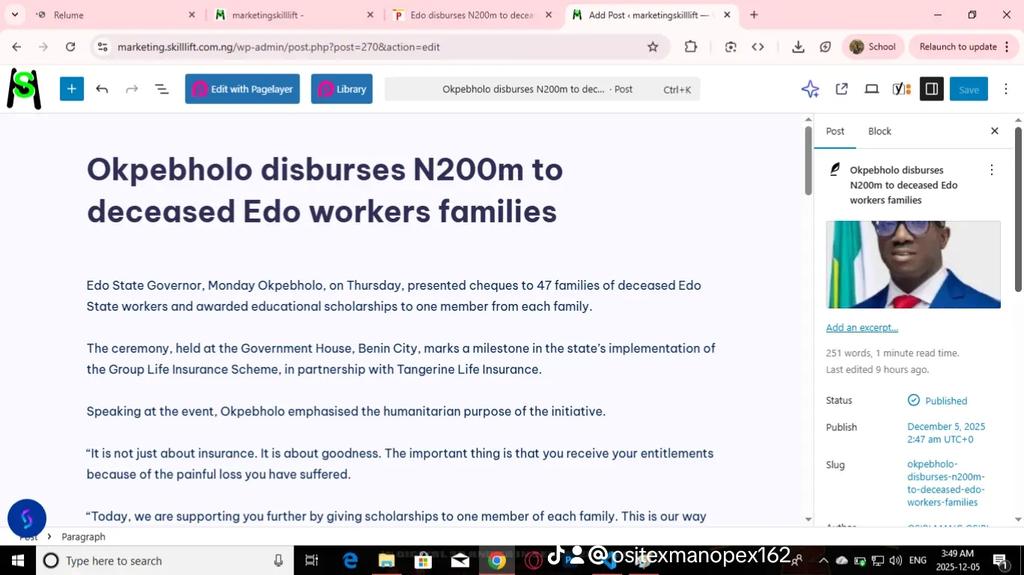Close the settings sidebar
1024x575 pixels.
995,131
